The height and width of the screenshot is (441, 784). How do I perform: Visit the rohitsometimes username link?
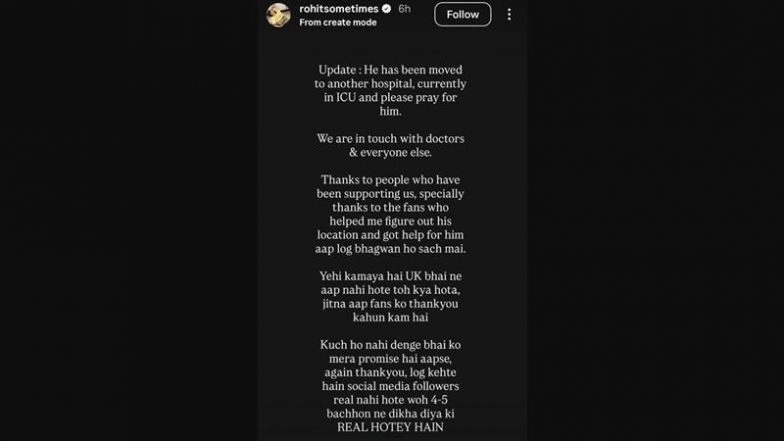pos(337,9)
